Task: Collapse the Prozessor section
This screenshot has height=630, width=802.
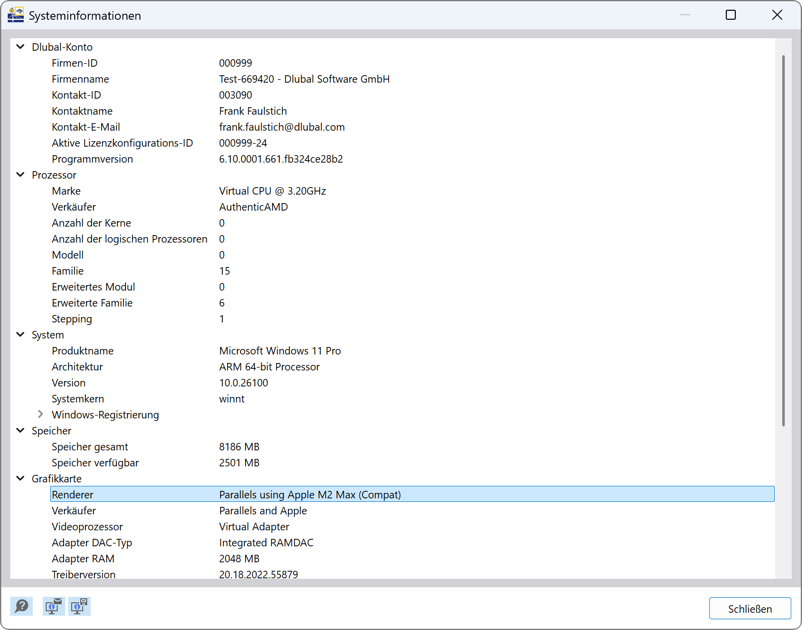Action: (18, 175)
